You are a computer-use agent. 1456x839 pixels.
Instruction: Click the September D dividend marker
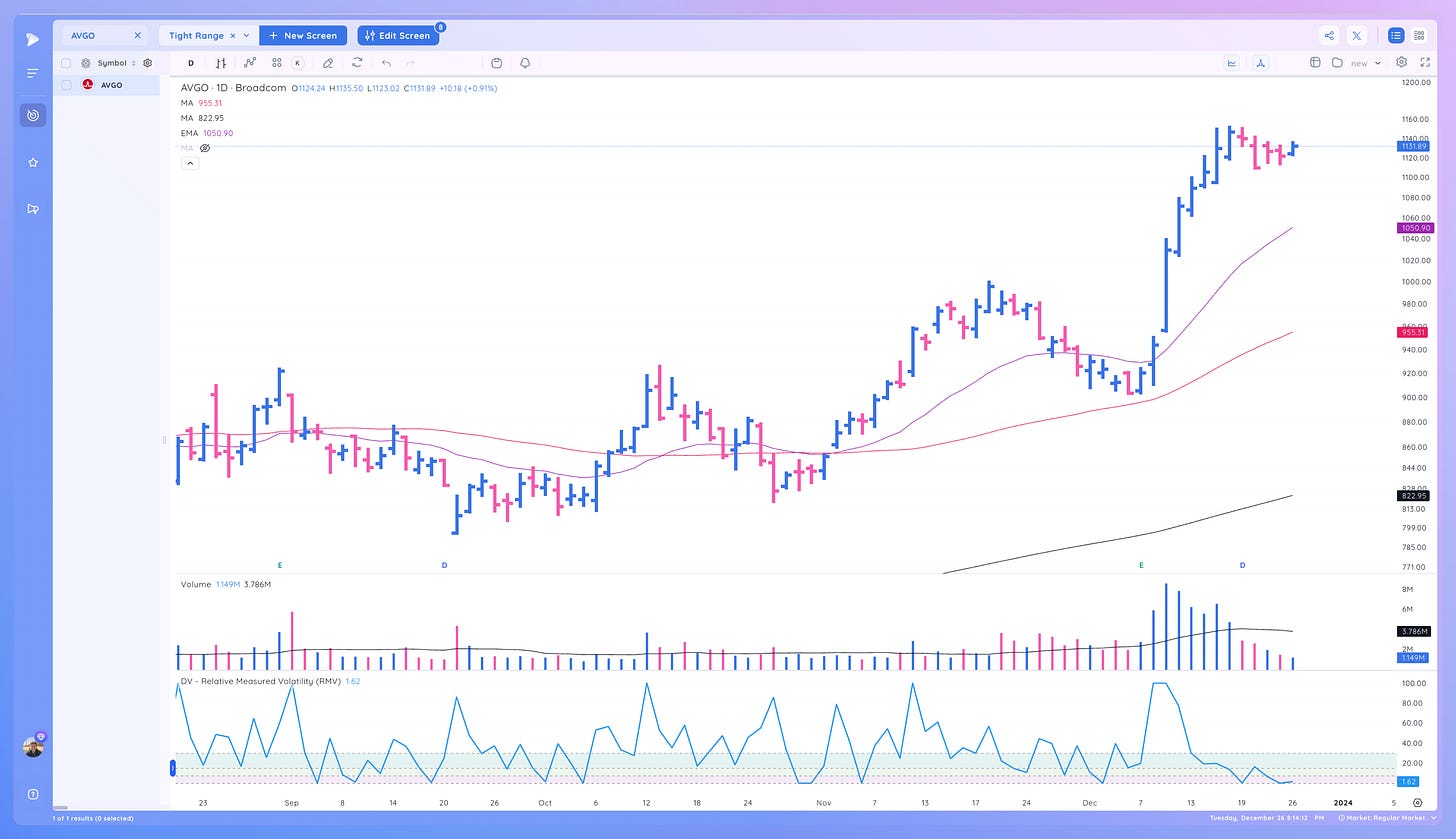coord(444,565)
